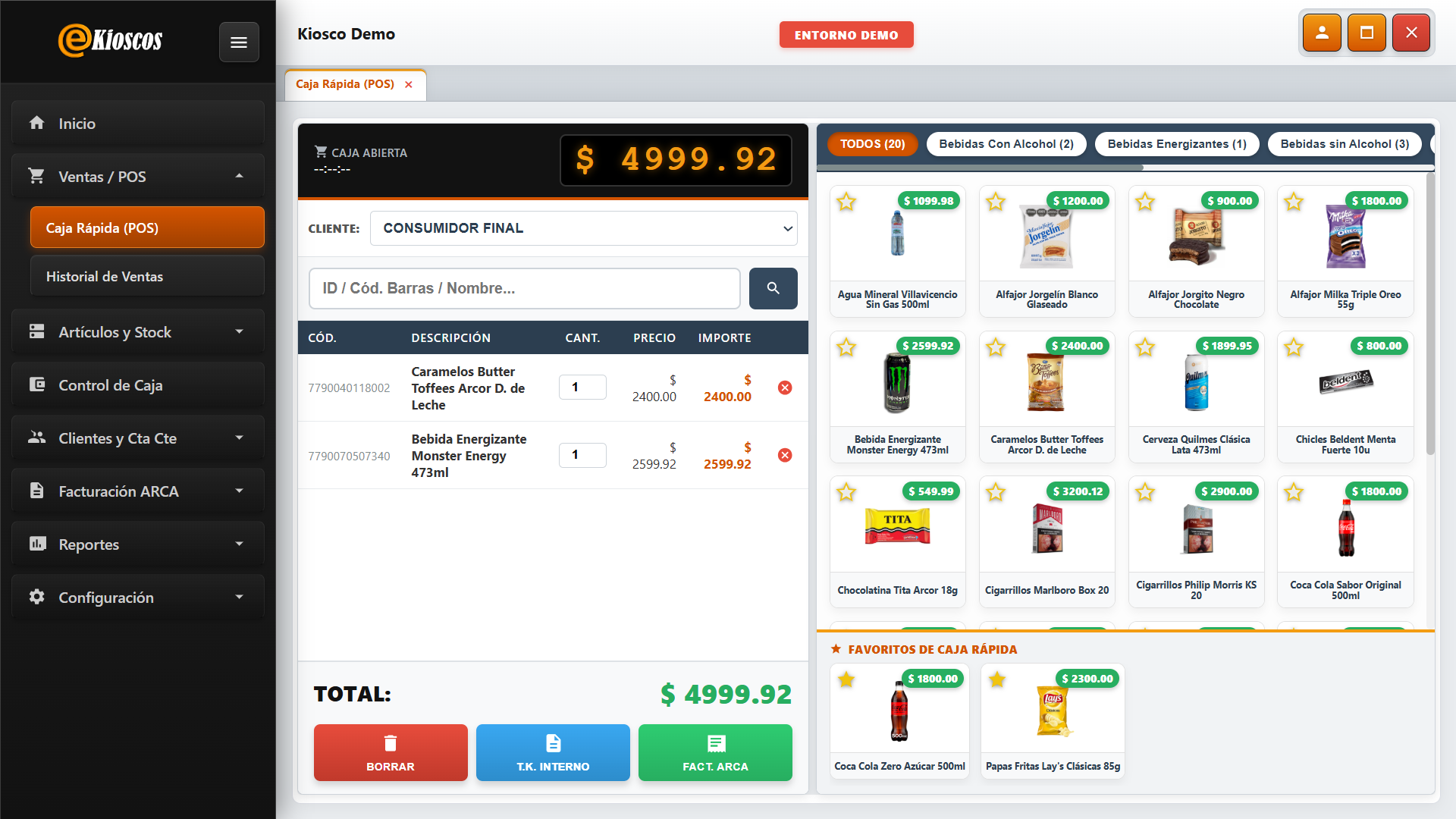Unfavorite Coca Cola Zero Azúcar 500ml

pos(846,679)
